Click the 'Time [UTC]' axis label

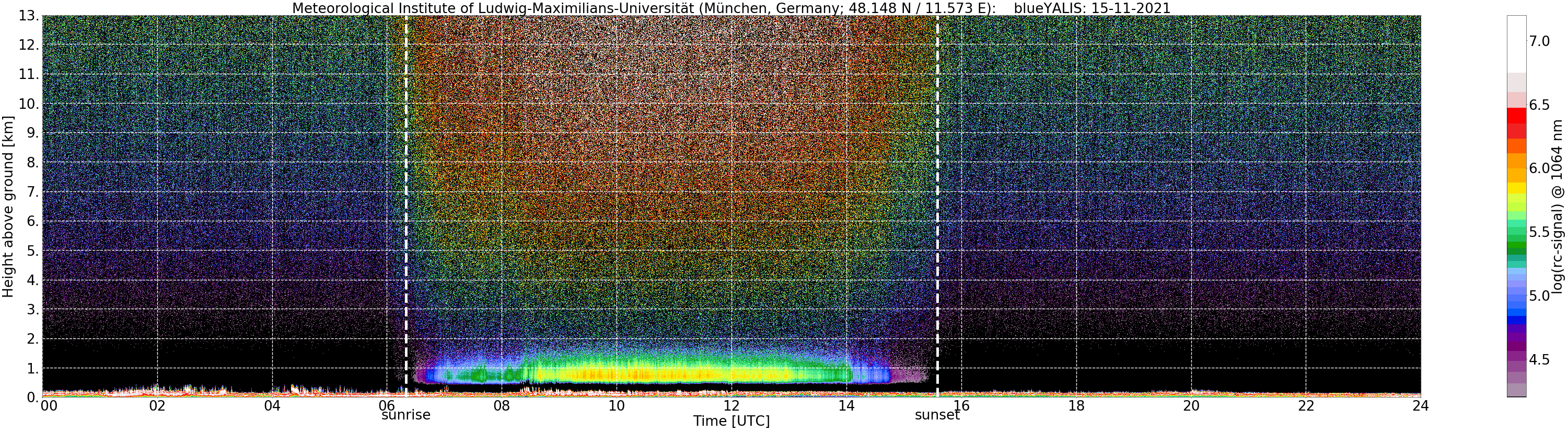731,421
